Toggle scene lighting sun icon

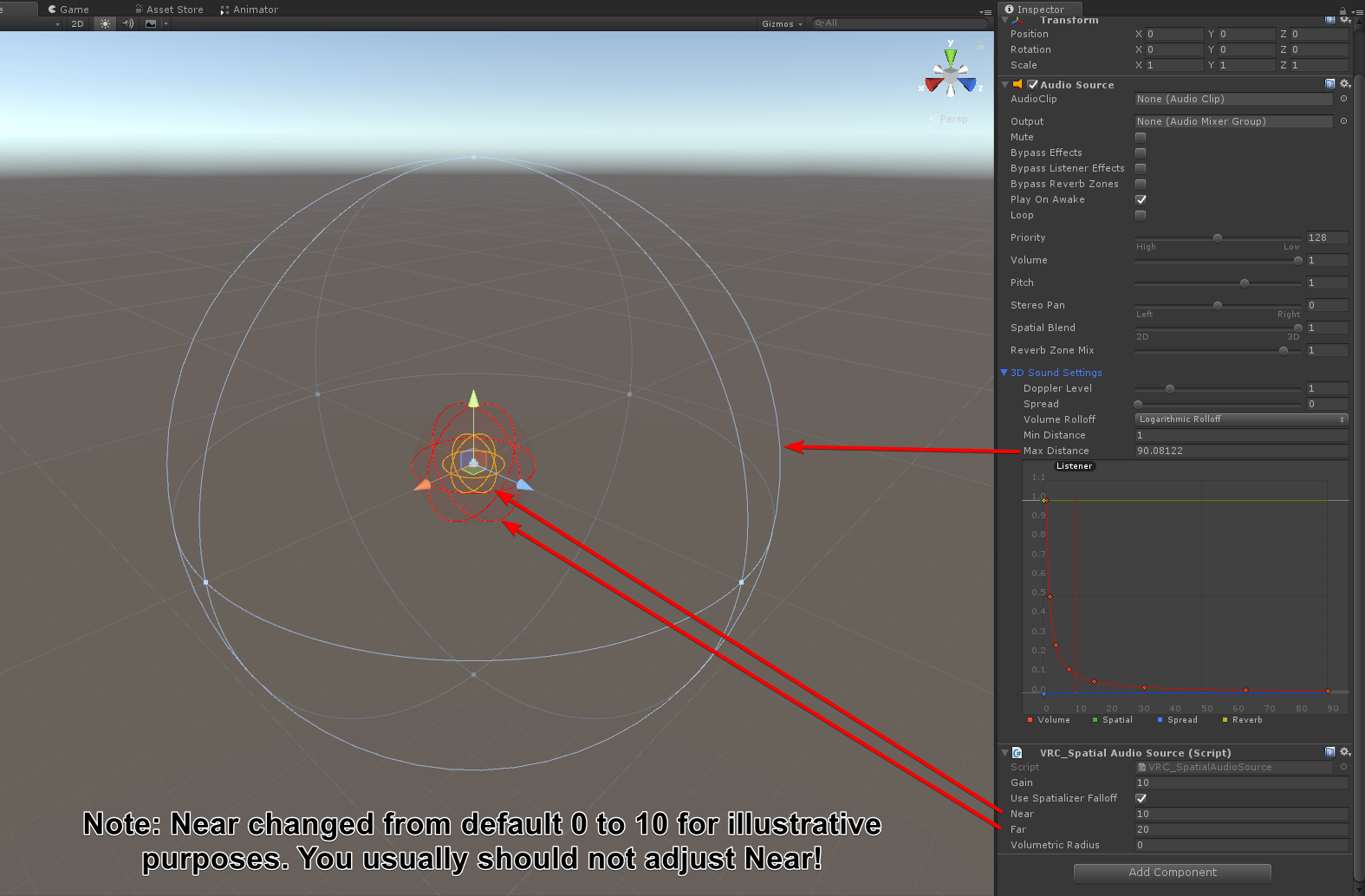click(x=105, y=23)
